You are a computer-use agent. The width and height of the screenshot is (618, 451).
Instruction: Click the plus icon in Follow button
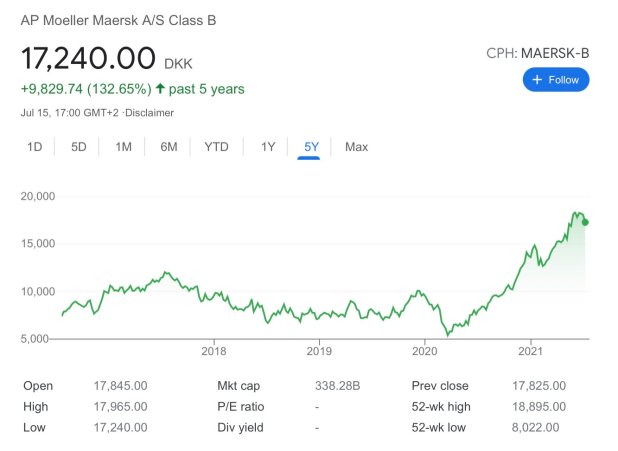(x=537, y=80)
